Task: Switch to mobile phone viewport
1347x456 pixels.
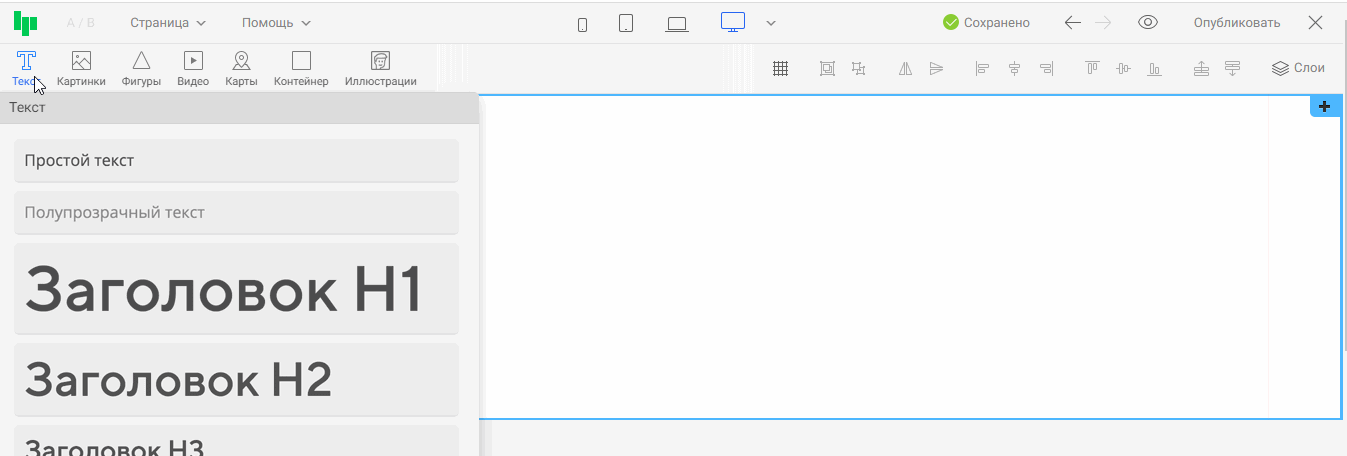Action: tap(583, 24)
